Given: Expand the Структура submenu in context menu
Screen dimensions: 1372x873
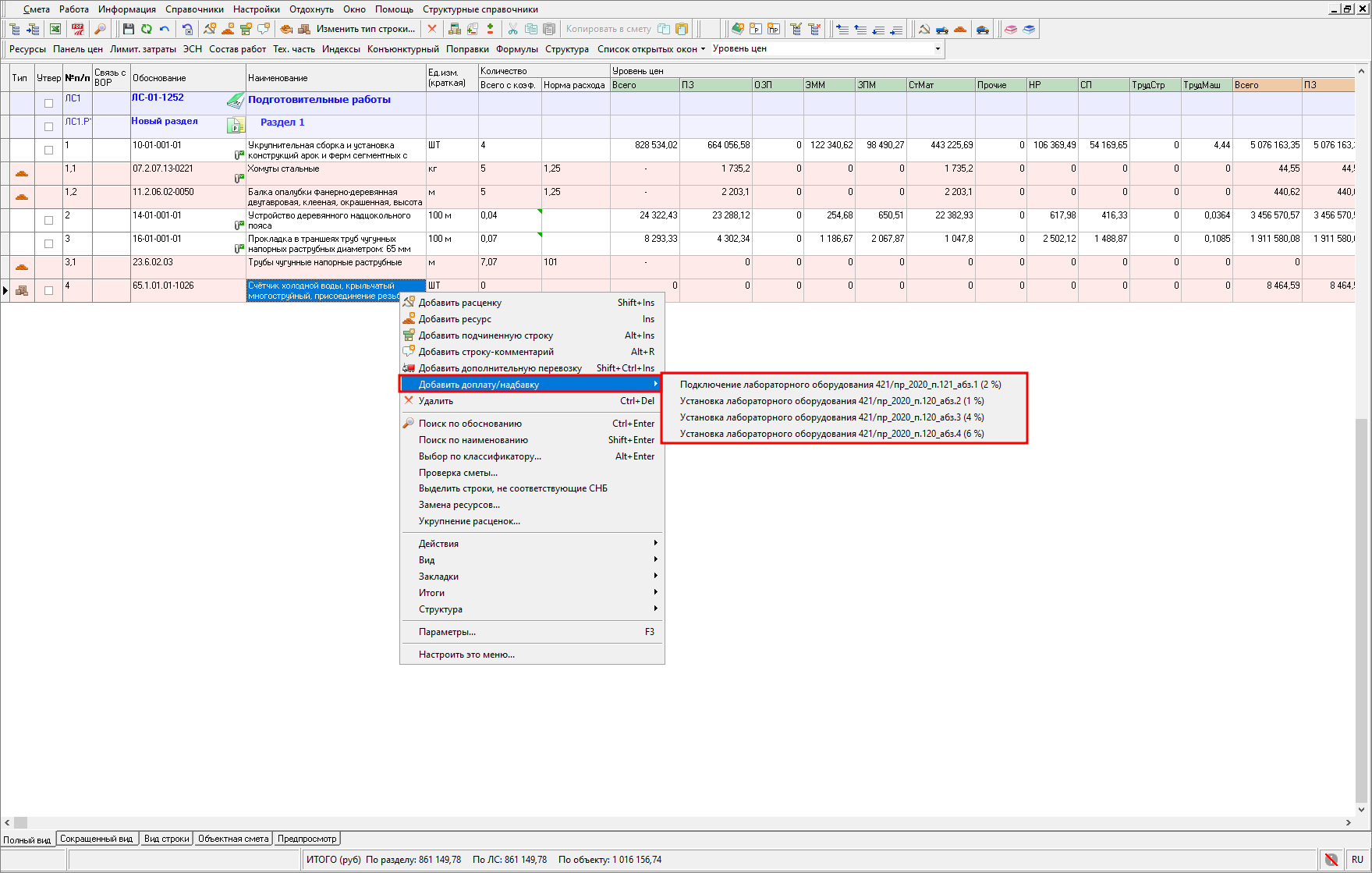Looking at the screenshot, I should pyautogui.click(x=532, y=609).
